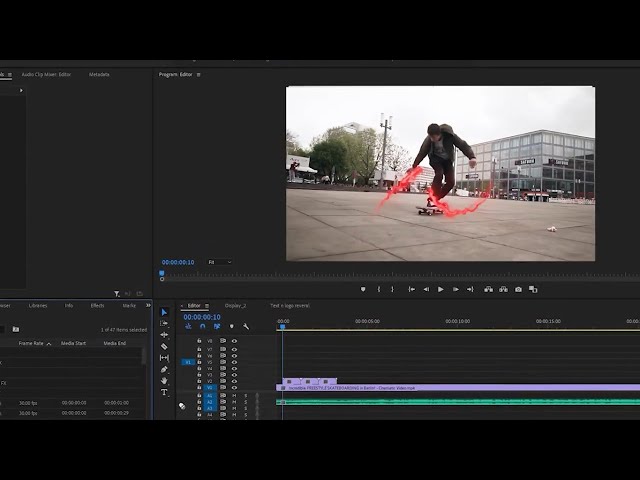Play the Program monitor sequence
The height and width of the screenshot is (480, 640).
point(441,289)
